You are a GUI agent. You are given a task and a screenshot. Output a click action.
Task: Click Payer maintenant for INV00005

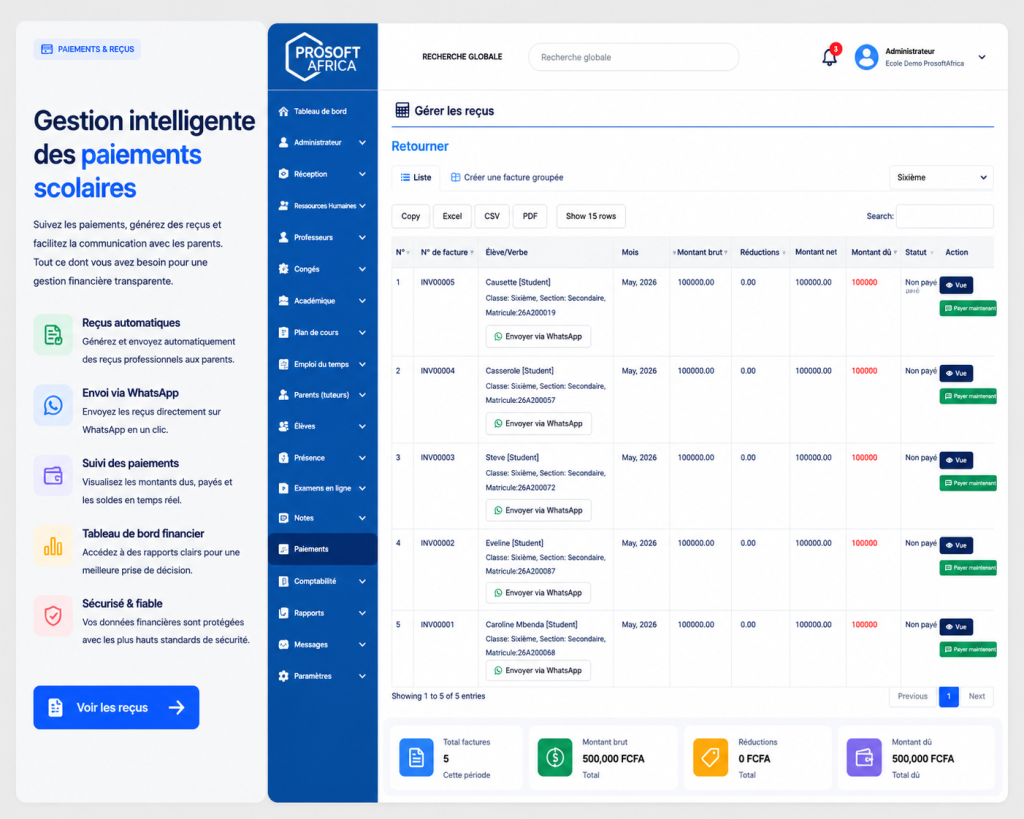968,308
